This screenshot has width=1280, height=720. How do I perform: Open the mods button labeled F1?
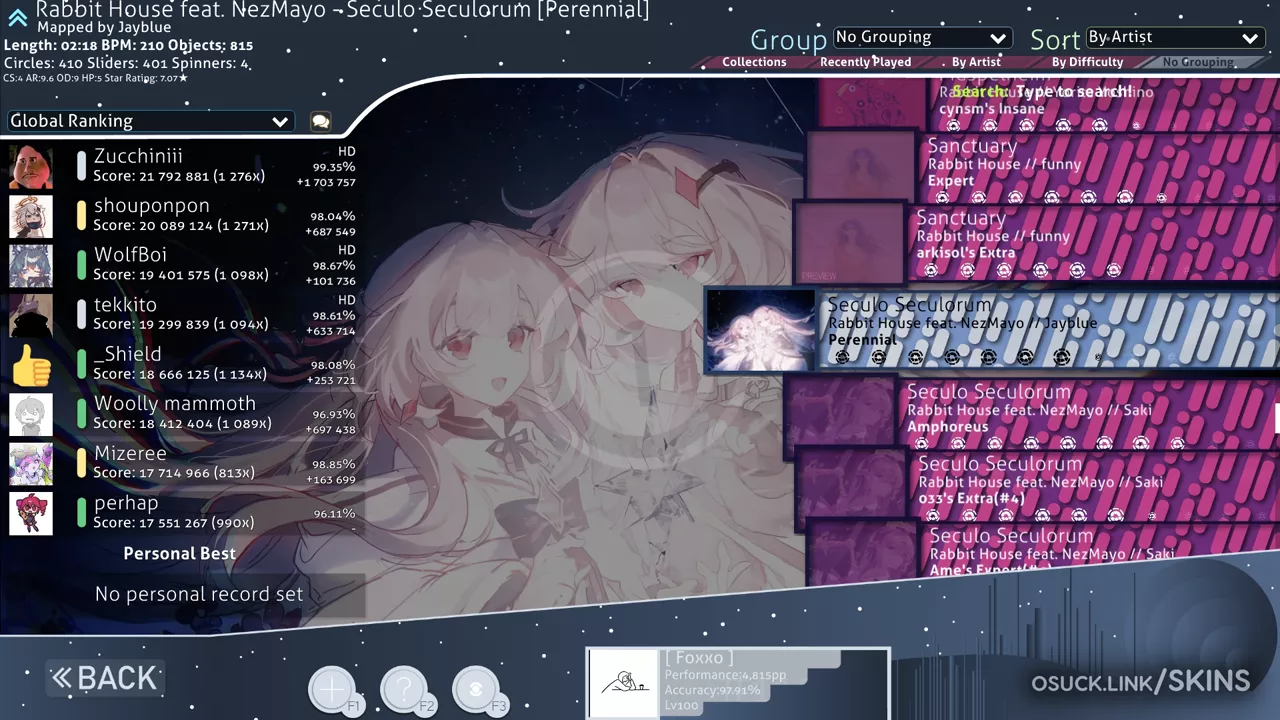333,689
